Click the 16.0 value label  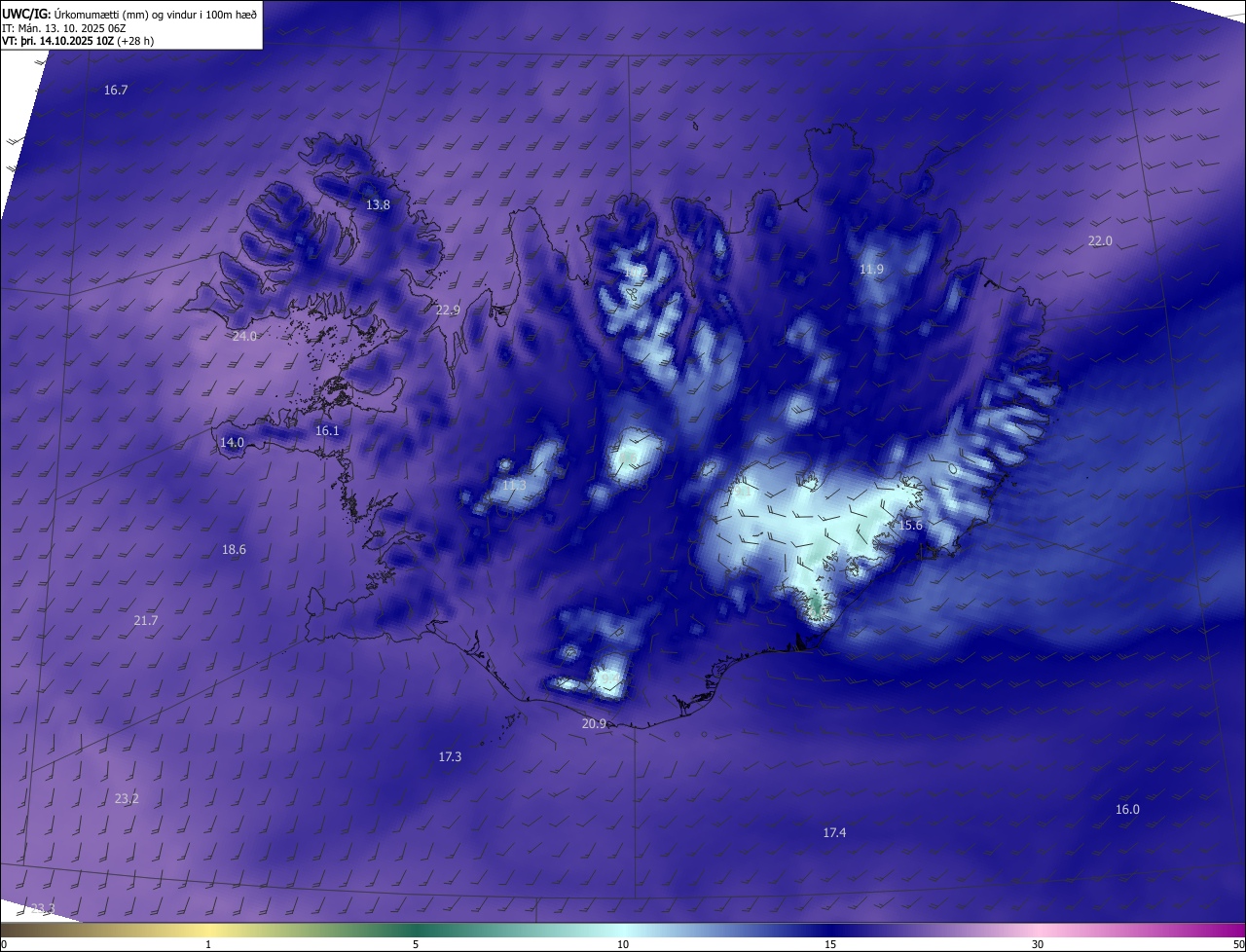pyautogui.click(x=1127, y=810)
